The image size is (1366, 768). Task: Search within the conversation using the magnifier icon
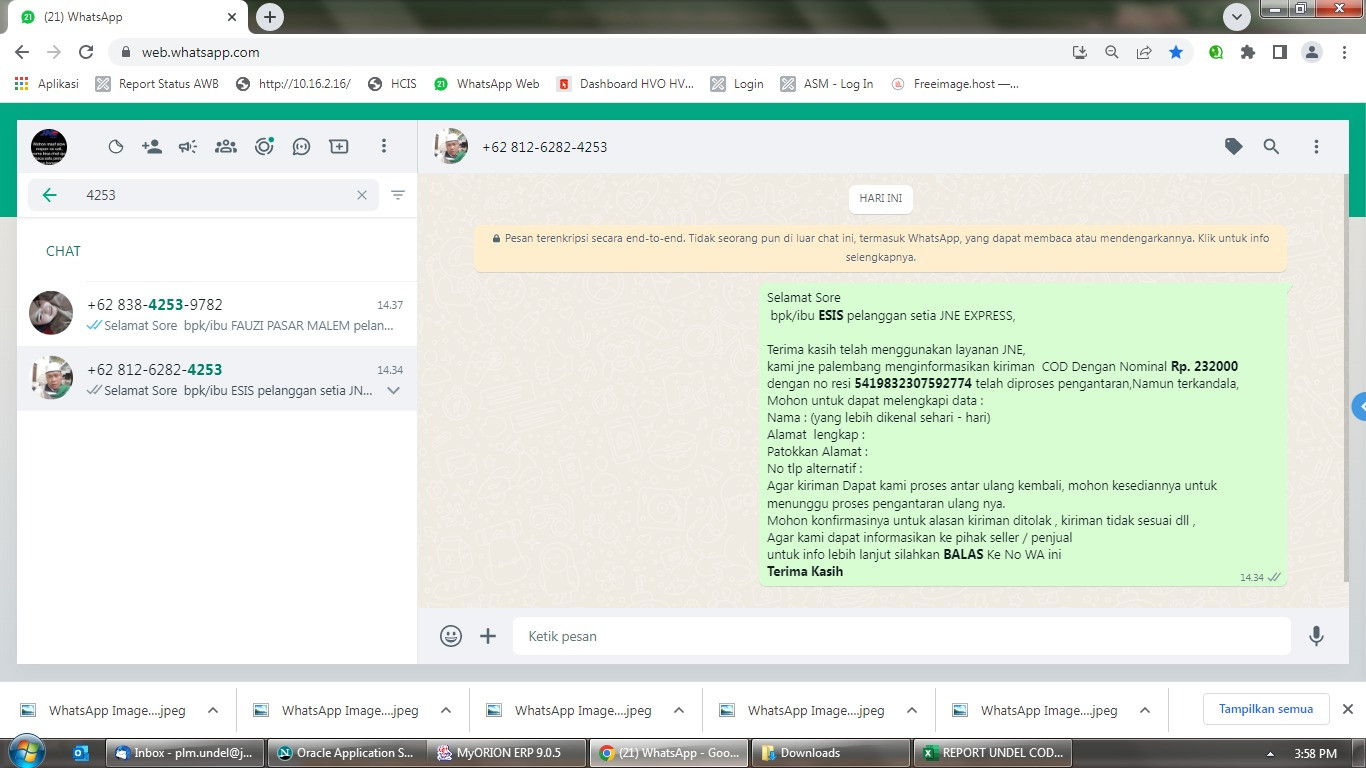1271,146
